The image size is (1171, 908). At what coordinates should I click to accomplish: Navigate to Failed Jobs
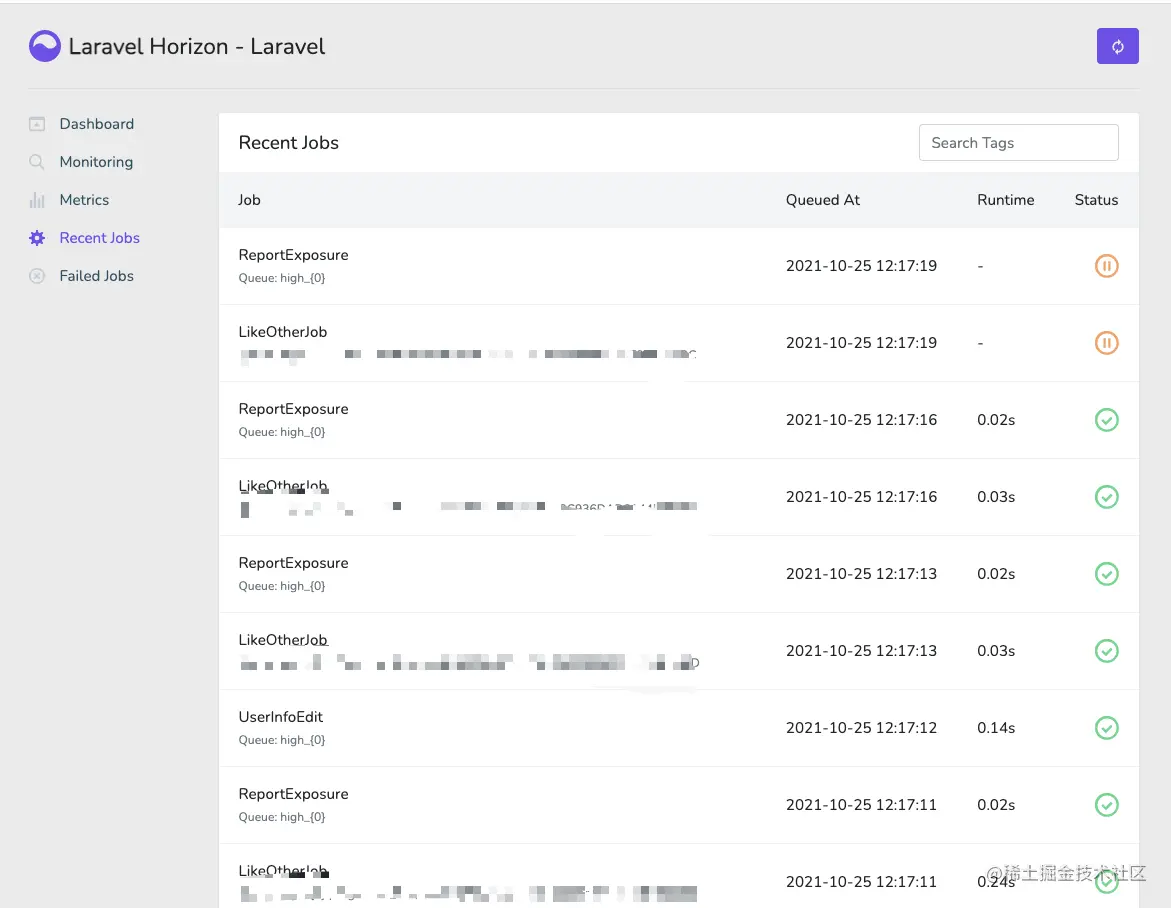96,276
